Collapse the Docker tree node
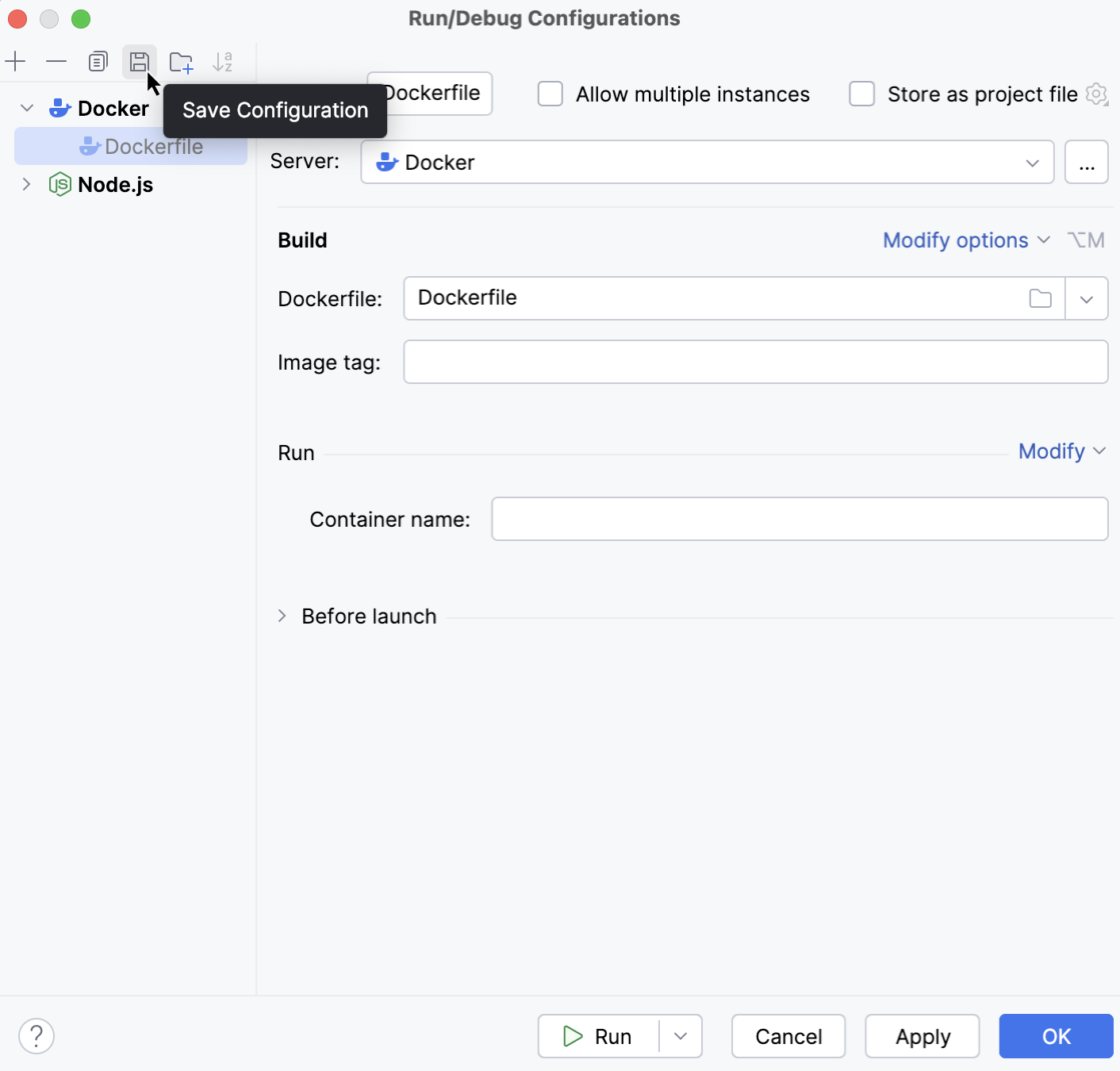 click(x=27, y=108)
